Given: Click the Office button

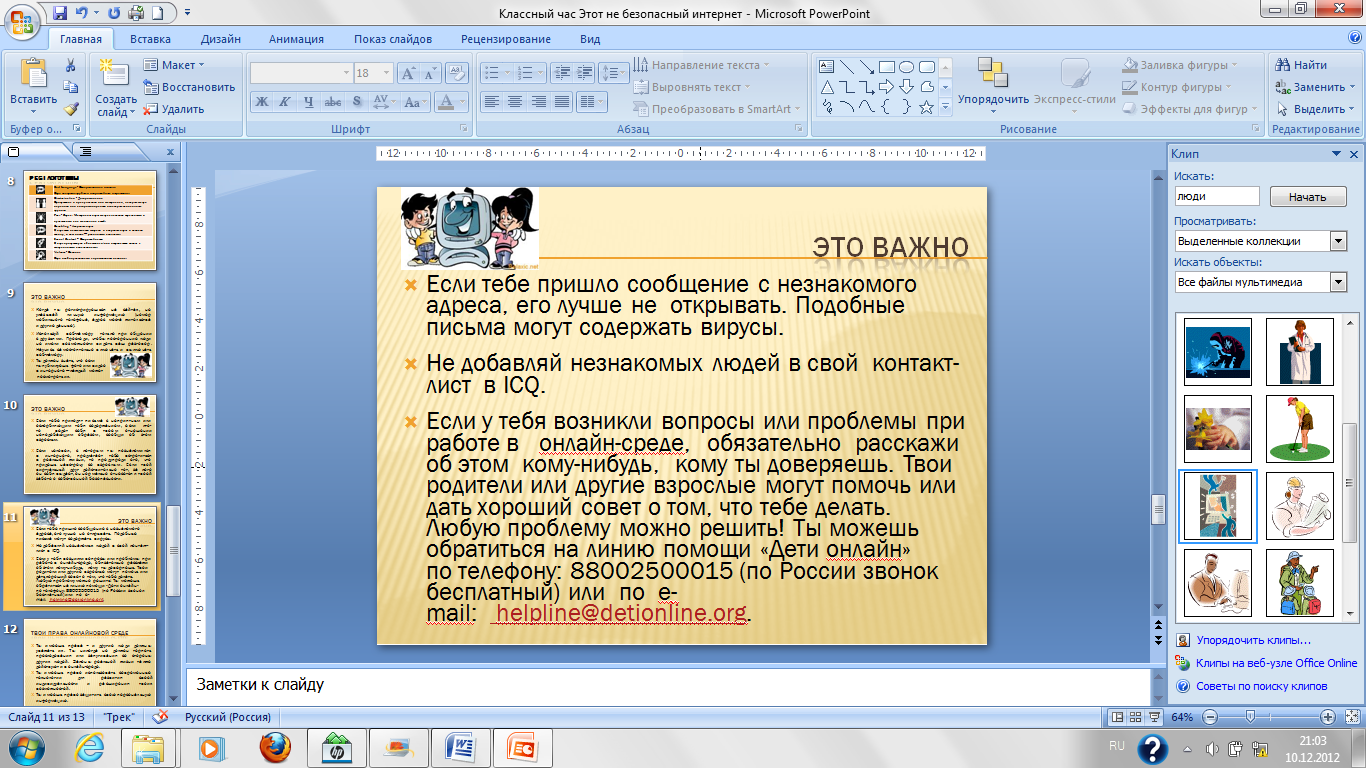Looking at the screenshot, I should click(x=22, y=20).
